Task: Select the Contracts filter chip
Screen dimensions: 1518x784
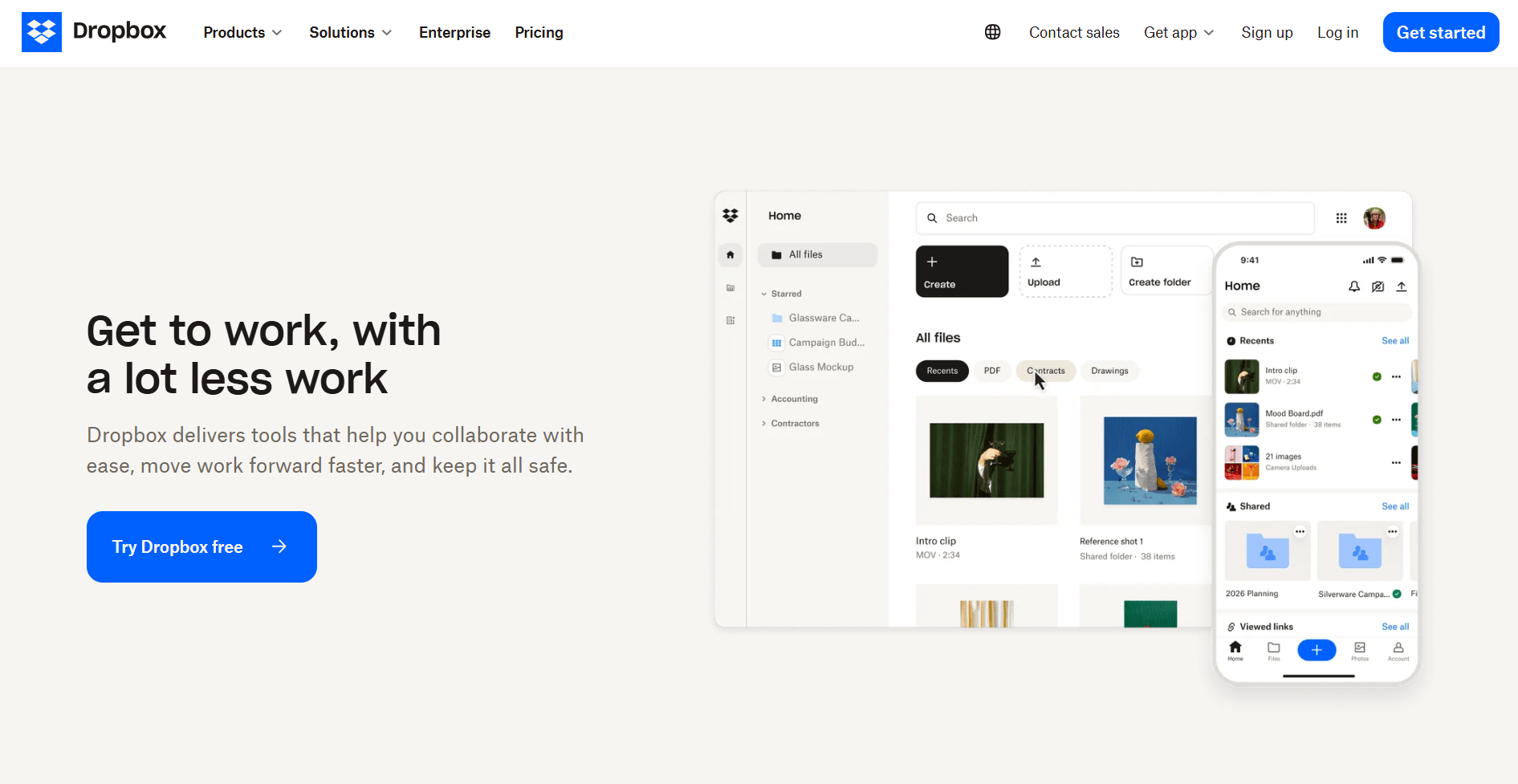Action: [1045, 371]
